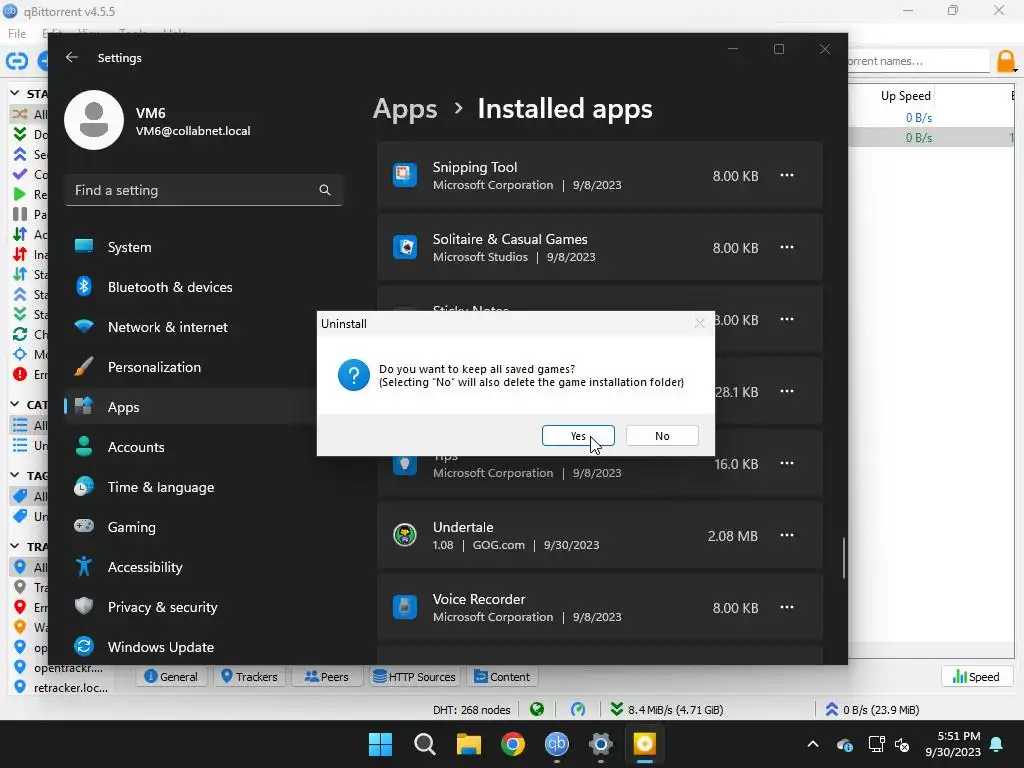Open System settings category
This screenshot has height=768, width=1024.
click(x=129, y=247)
